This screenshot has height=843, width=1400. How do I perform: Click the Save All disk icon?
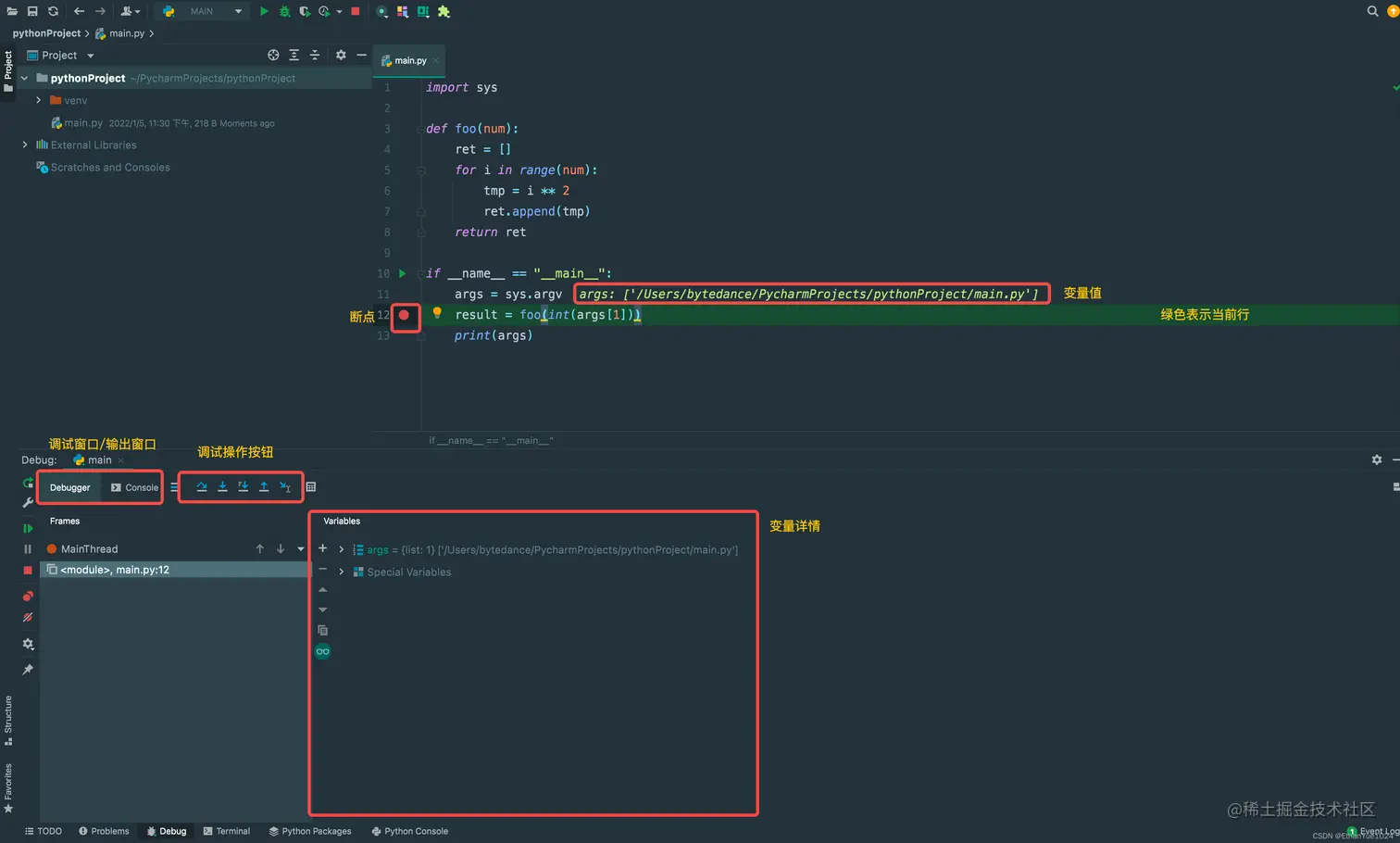pyautogui.click(x=32, y=11)
